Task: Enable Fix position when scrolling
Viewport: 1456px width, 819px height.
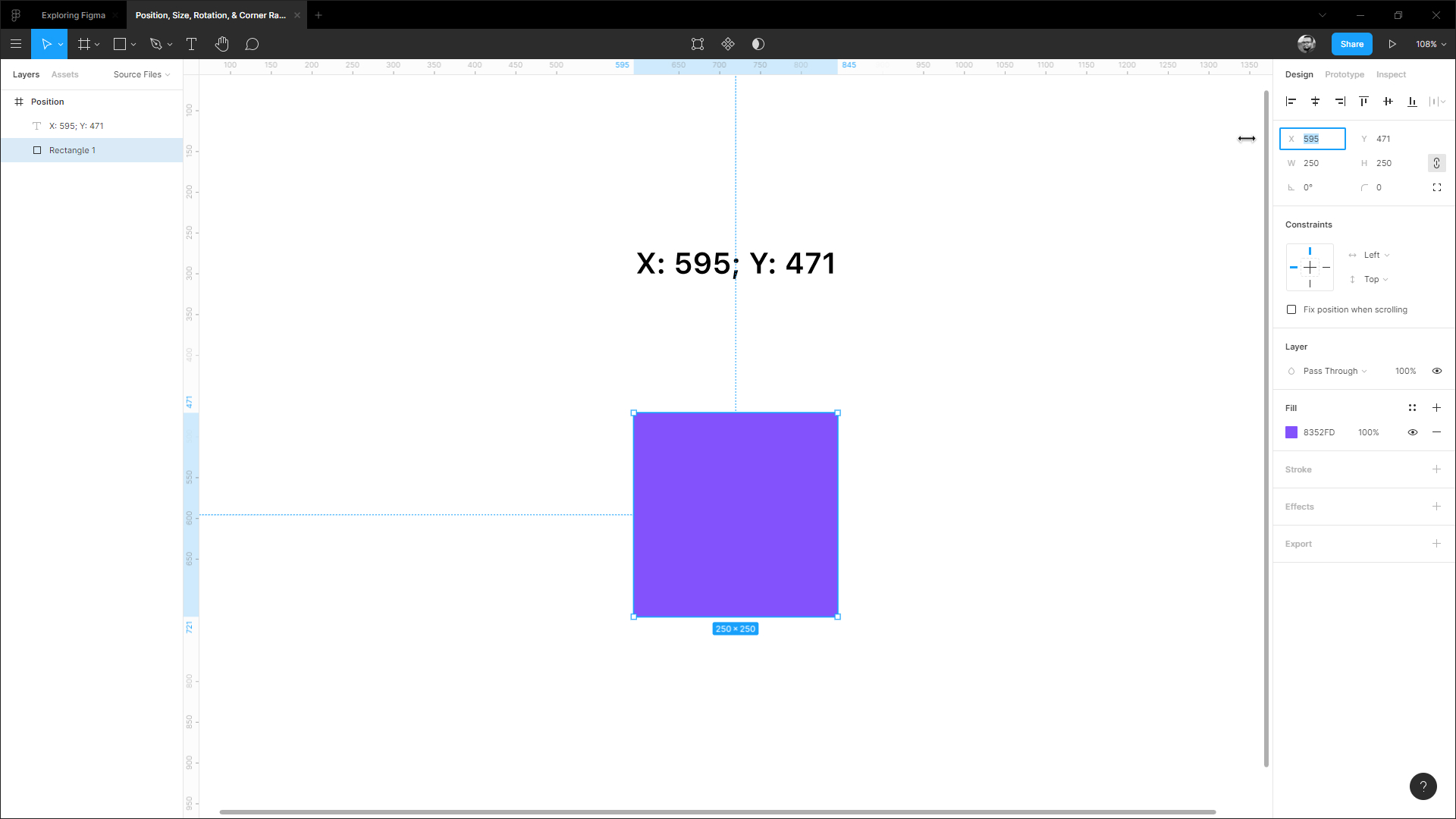Action: pyautogui.click(x=1291, y=309)
